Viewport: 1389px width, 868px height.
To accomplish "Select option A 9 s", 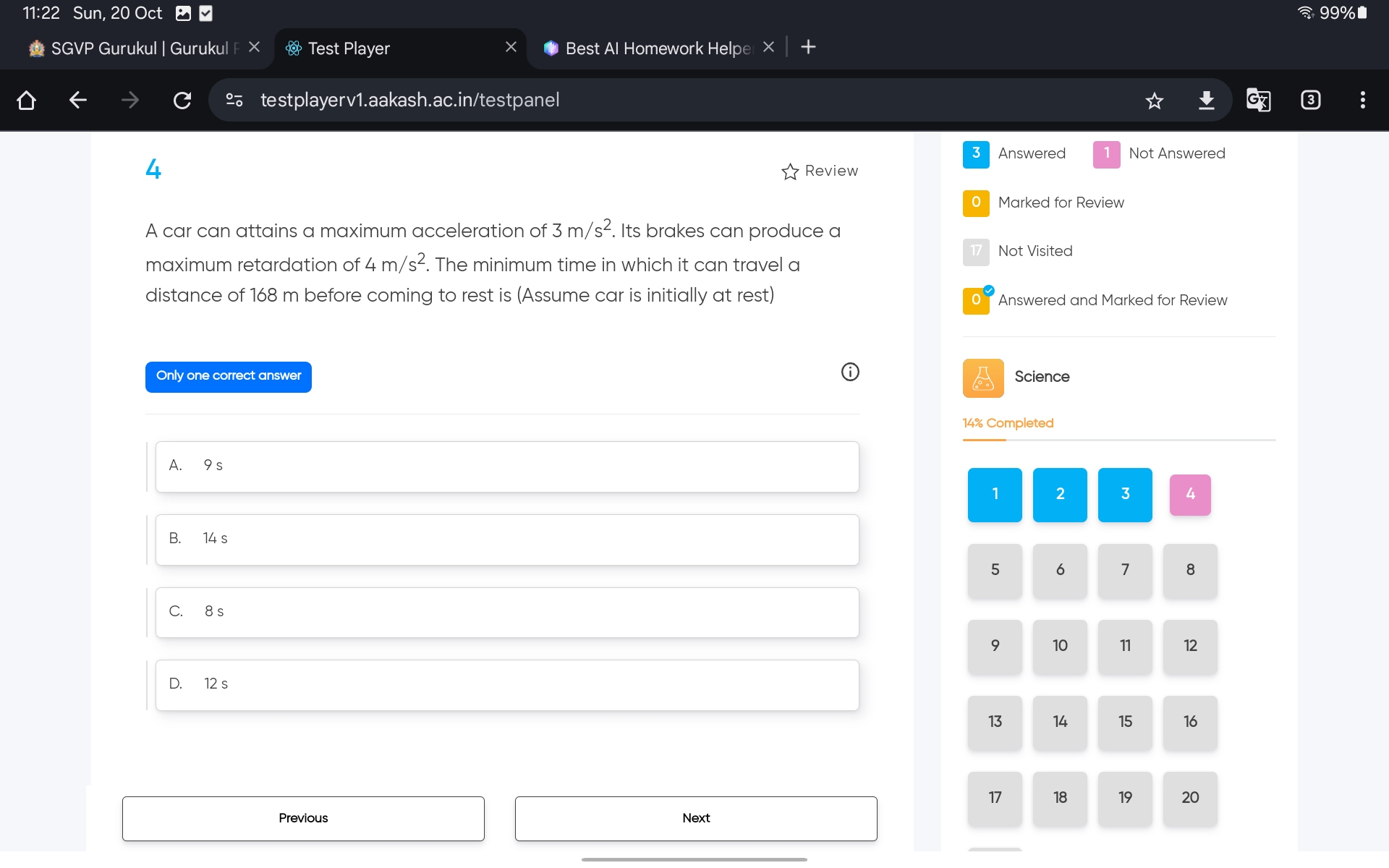I will pos(507,467).
